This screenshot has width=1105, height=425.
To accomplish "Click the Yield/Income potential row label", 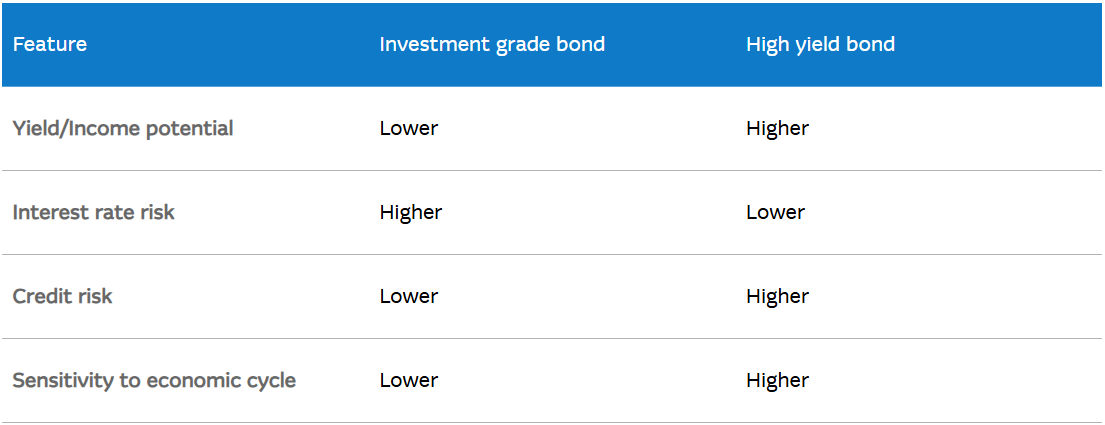I will pyautogui.click(x=123, y=128).
